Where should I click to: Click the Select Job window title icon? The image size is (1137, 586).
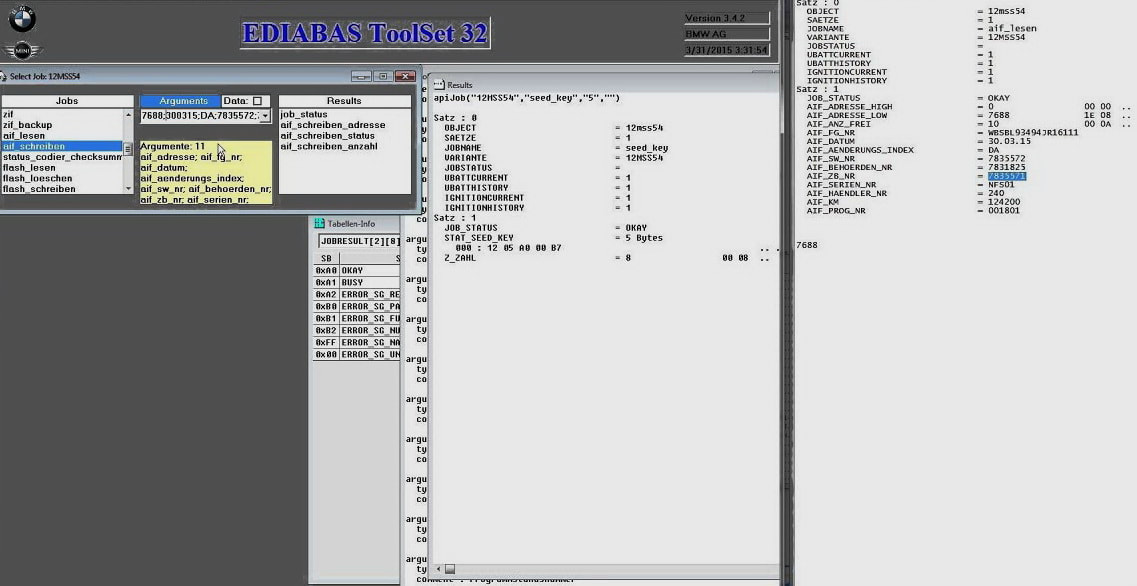click(3, 76)
